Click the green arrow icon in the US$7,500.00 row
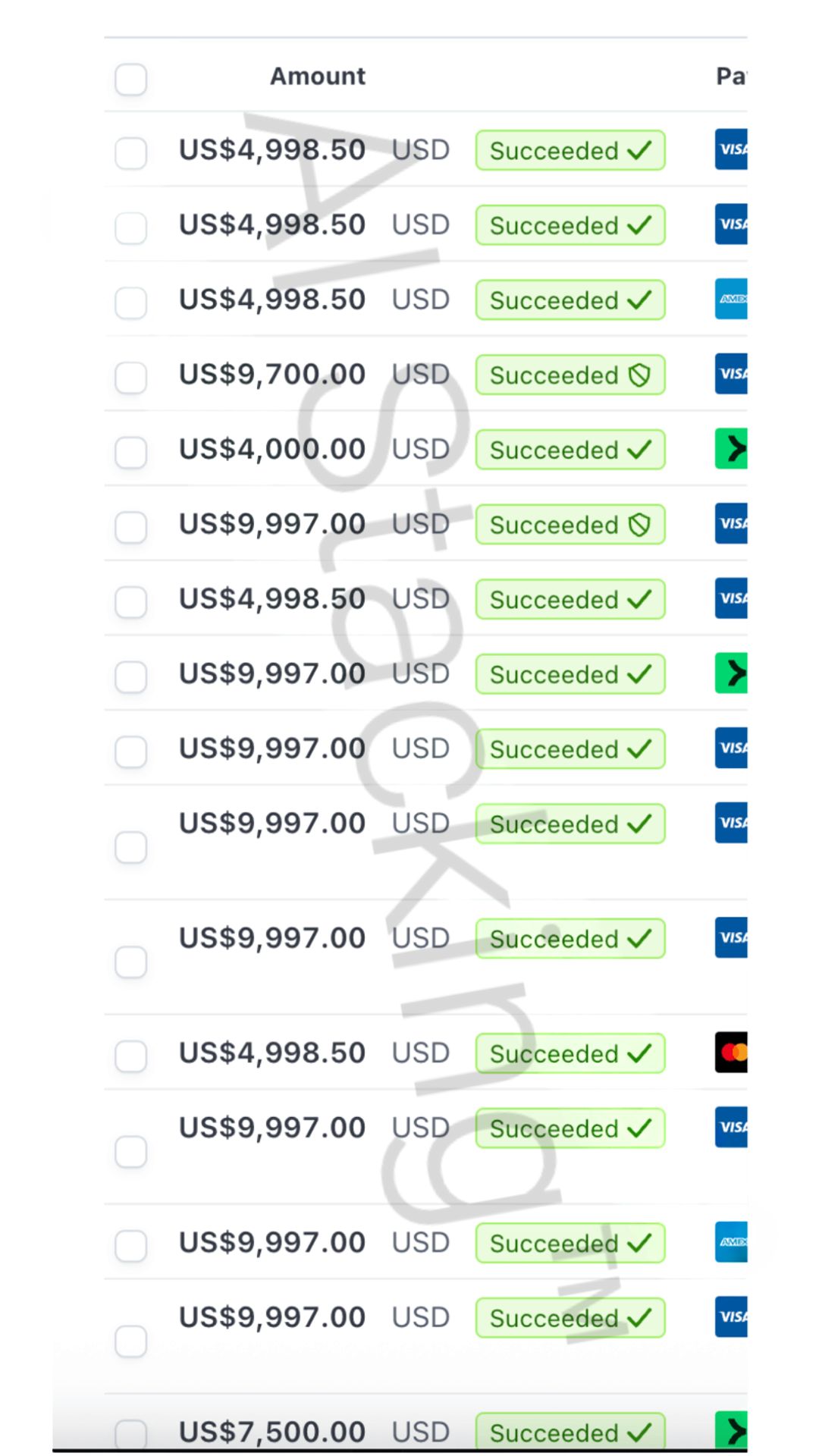 tap(731, 1430)
